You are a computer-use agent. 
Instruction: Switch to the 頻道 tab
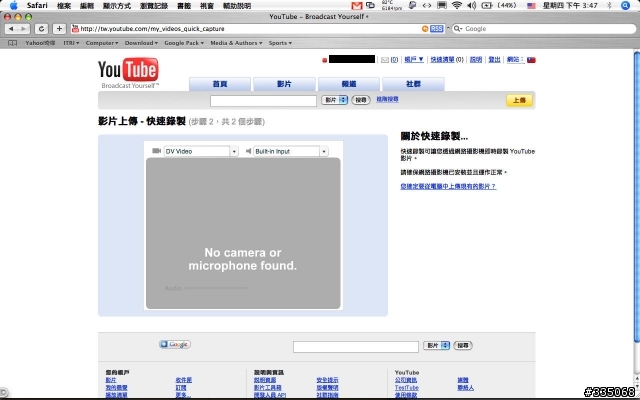[x=349, y=84]
